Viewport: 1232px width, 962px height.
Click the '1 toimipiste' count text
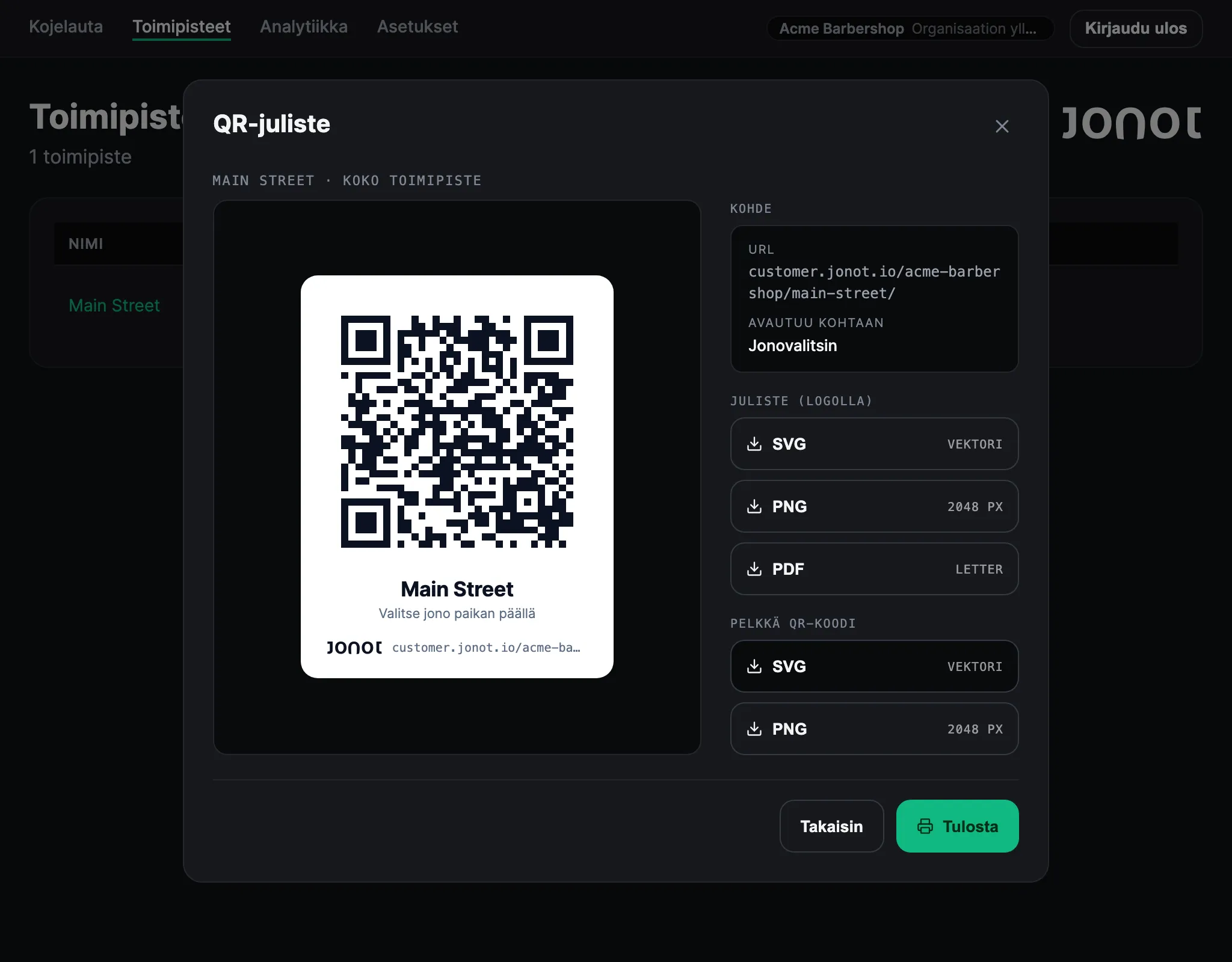80,156
